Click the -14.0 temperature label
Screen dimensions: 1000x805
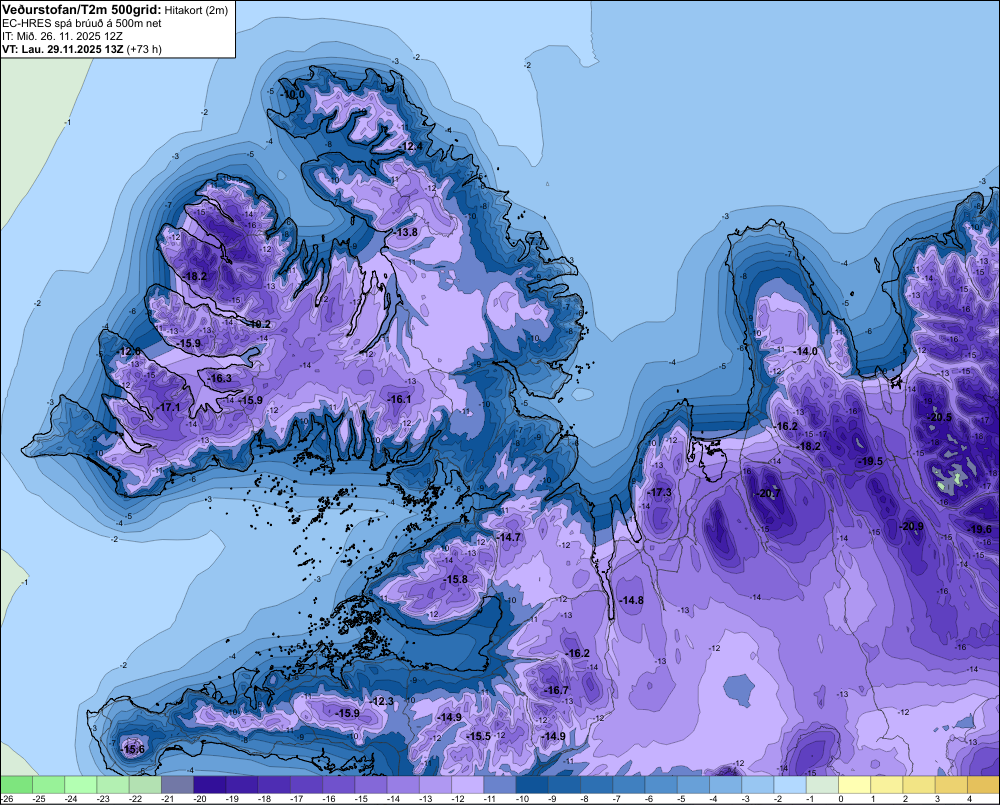coord(805,351)
